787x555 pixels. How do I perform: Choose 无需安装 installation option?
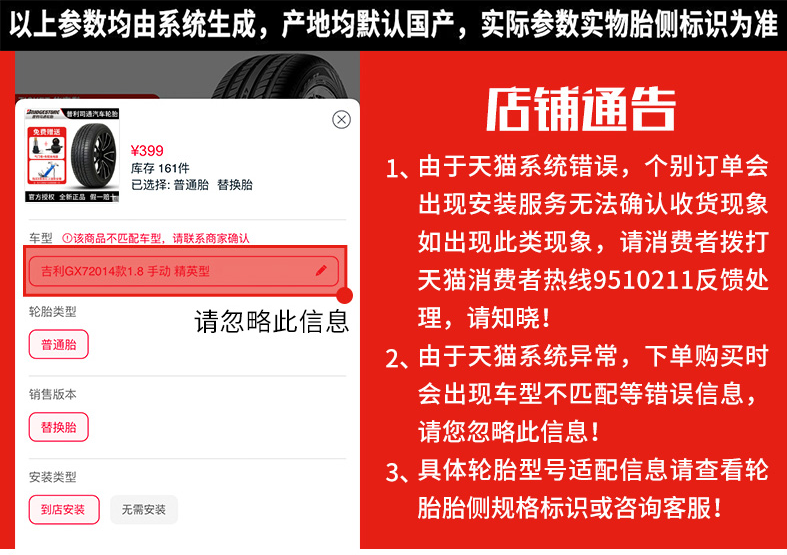pyautogui.click(x=144, y=509)
